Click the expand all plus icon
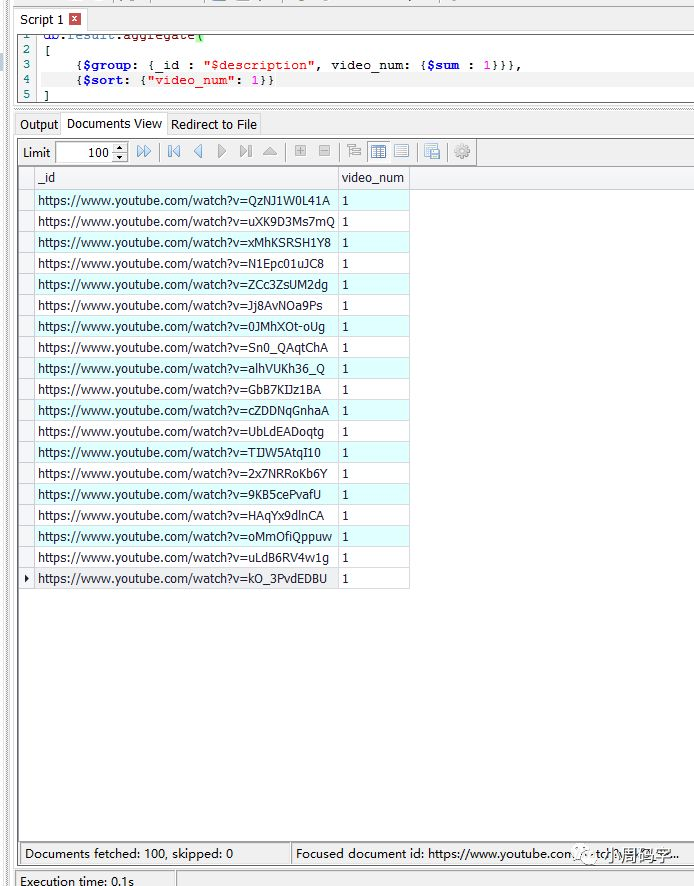The image size is (694, 886). pyautogui.click(x=301, y=151)
